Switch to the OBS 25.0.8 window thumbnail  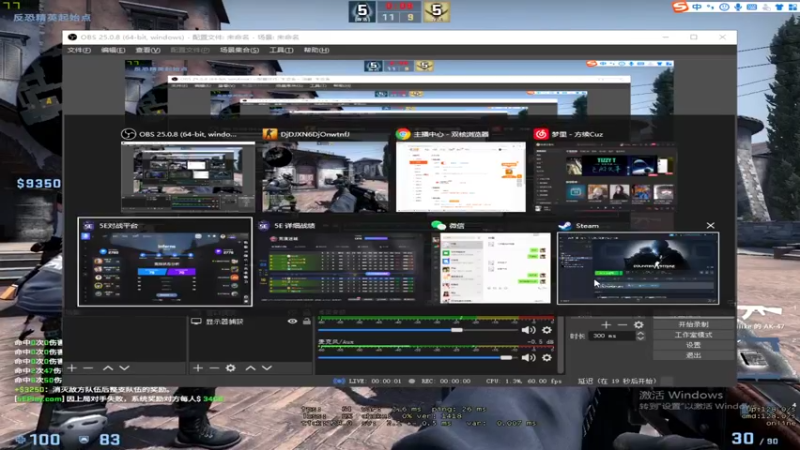click(188, 177)
